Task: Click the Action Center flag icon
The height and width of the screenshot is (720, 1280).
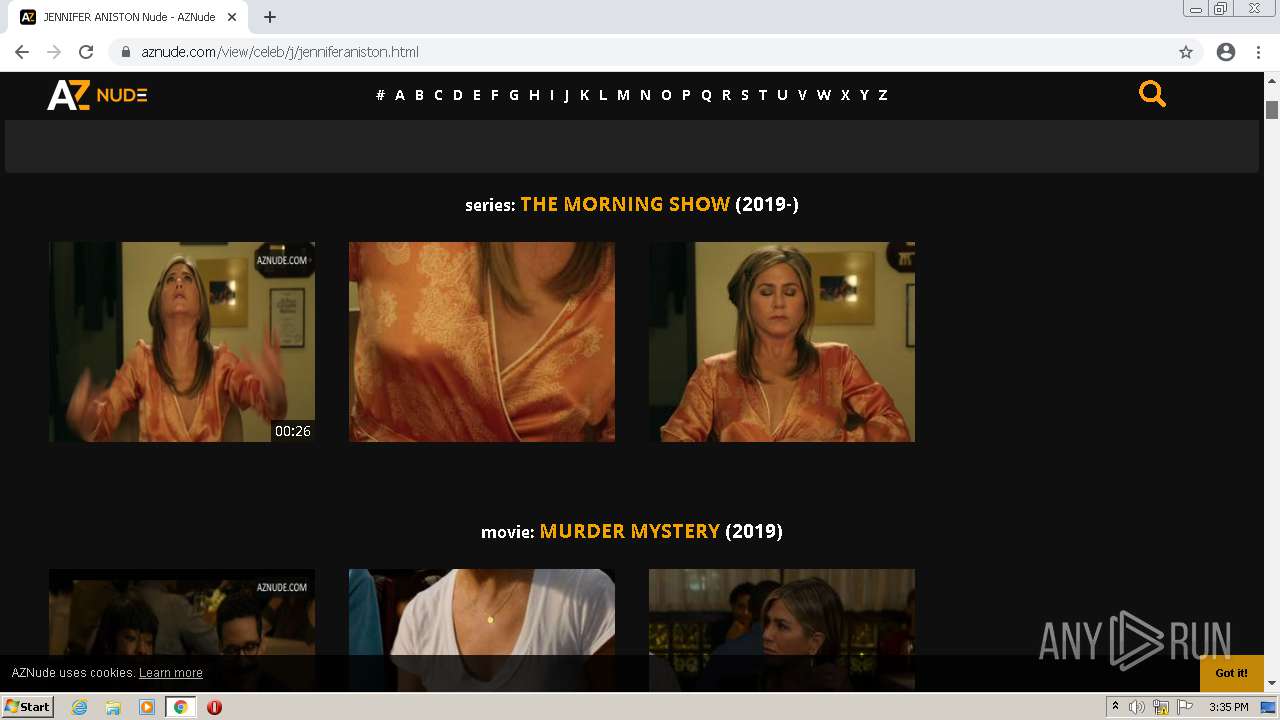Action: (1185, 707)
